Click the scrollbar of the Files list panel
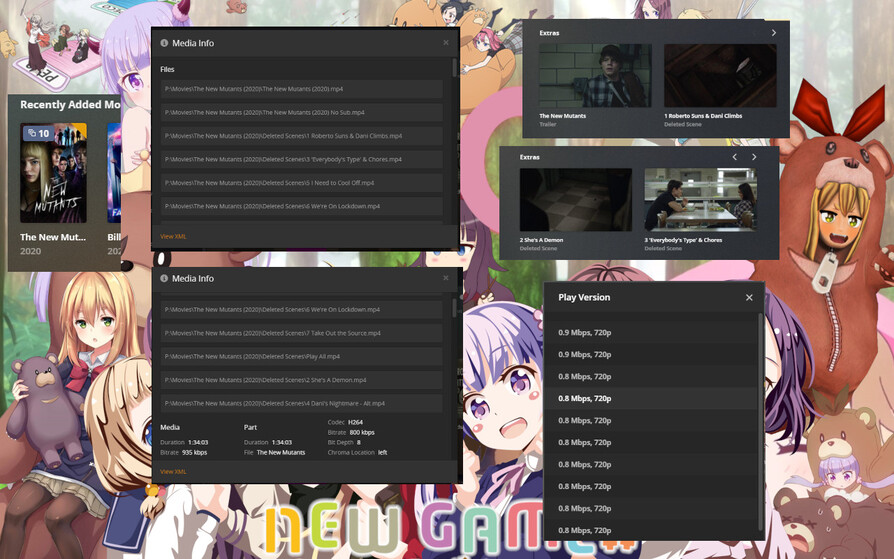Viewport: 894px width, 559px height. tap(454, 67)
